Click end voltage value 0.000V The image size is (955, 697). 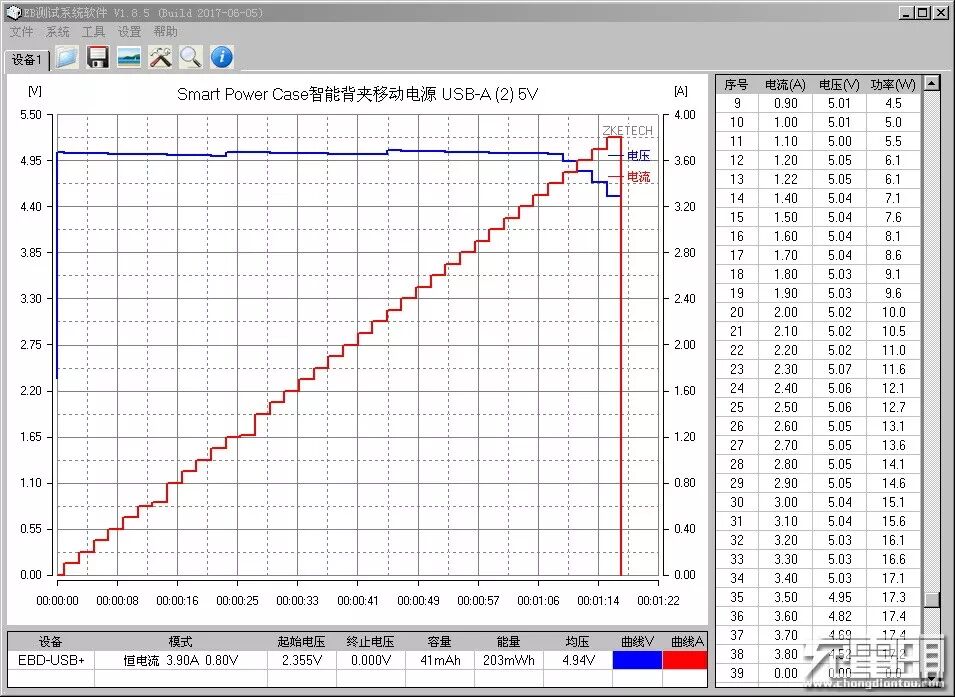point(370,660)
